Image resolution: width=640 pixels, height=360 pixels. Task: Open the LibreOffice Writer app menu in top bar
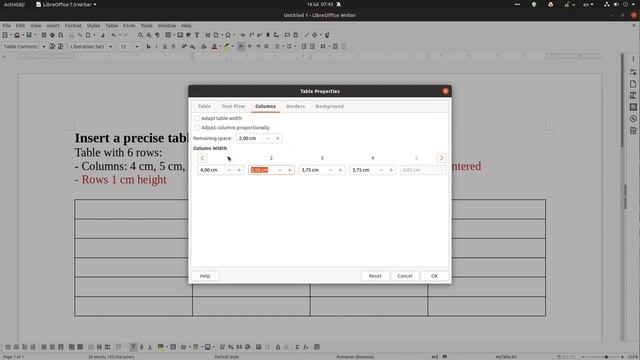[67, 4]
